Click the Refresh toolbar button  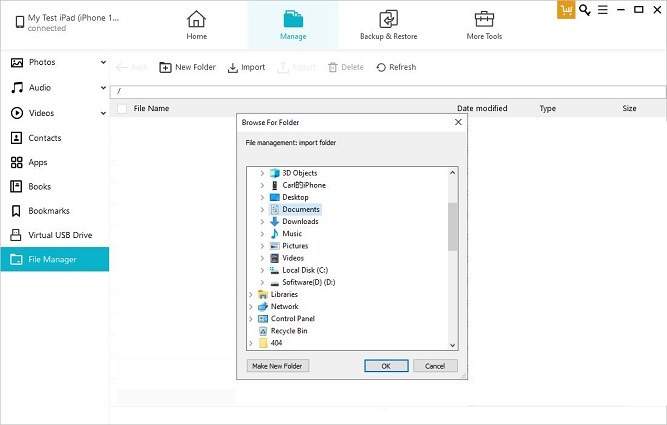point(396,67)
